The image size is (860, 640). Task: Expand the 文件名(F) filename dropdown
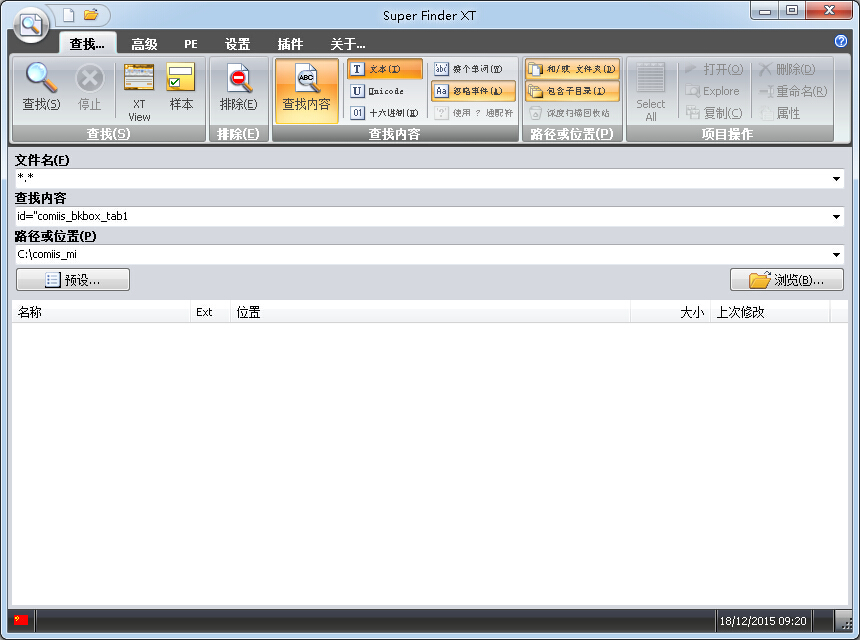pyautogui.click(x=838, y=178)
